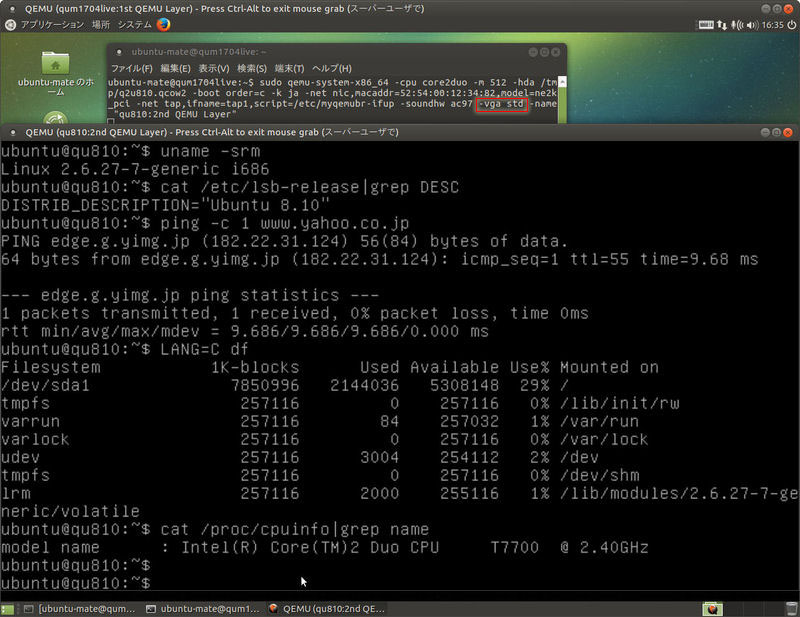Open the terminal's ファイル(F) menu

(132, 68)
